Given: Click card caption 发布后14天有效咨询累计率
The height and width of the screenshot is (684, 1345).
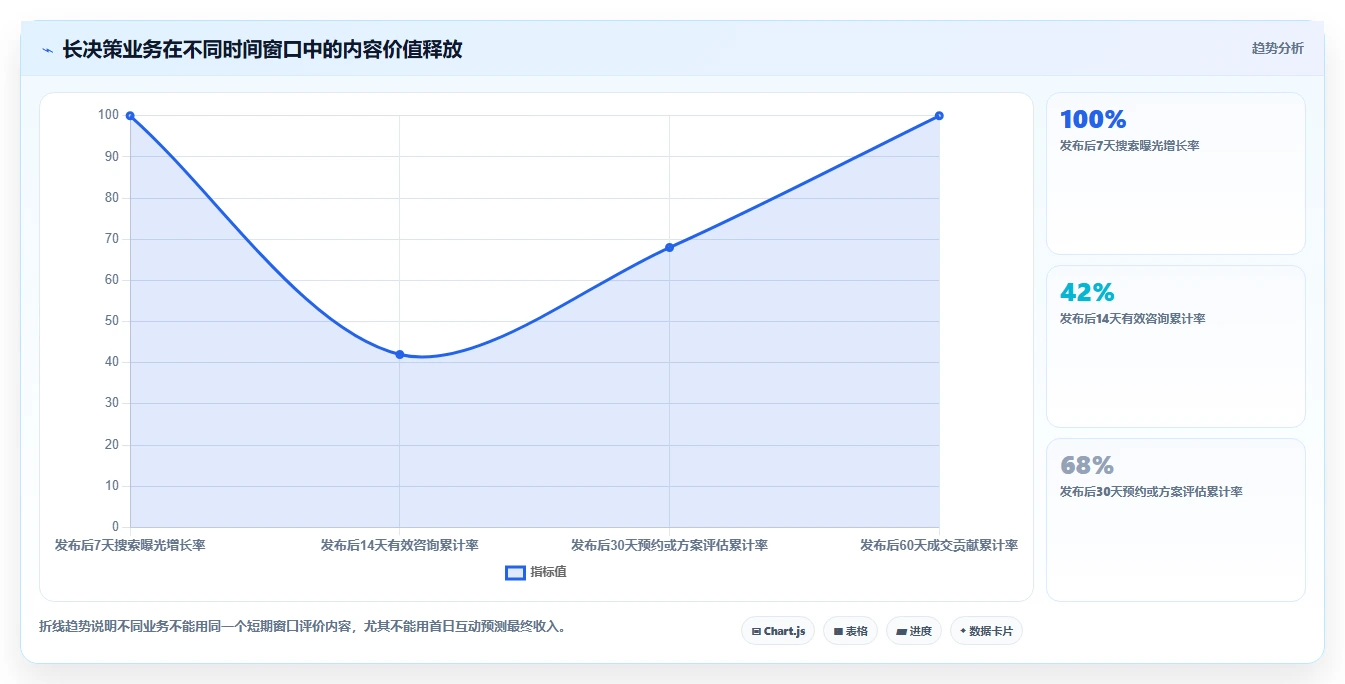Looking at the screenshot, I should [1132, 319].
